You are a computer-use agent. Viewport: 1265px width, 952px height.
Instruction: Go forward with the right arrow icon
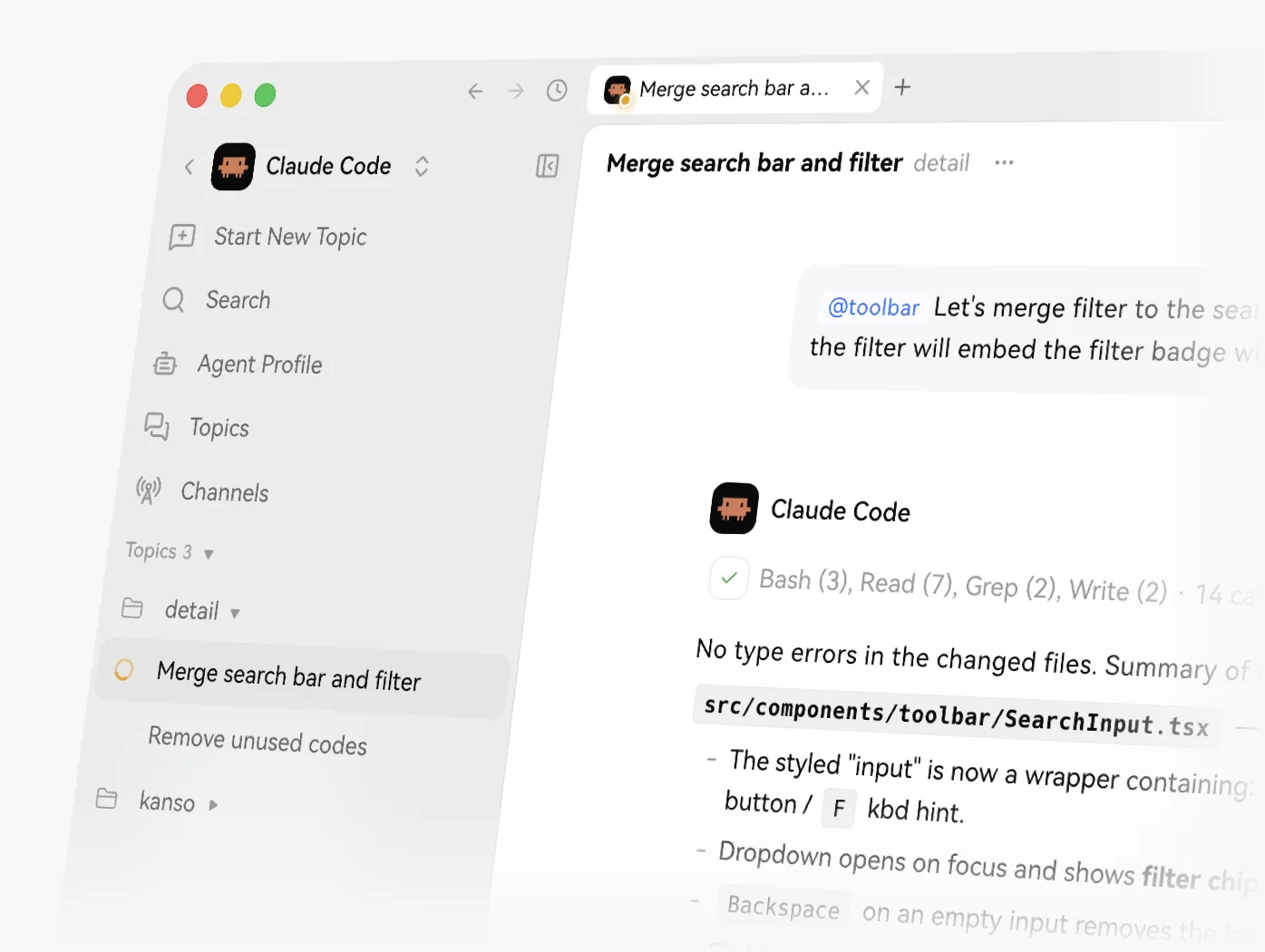coord(516,91)
